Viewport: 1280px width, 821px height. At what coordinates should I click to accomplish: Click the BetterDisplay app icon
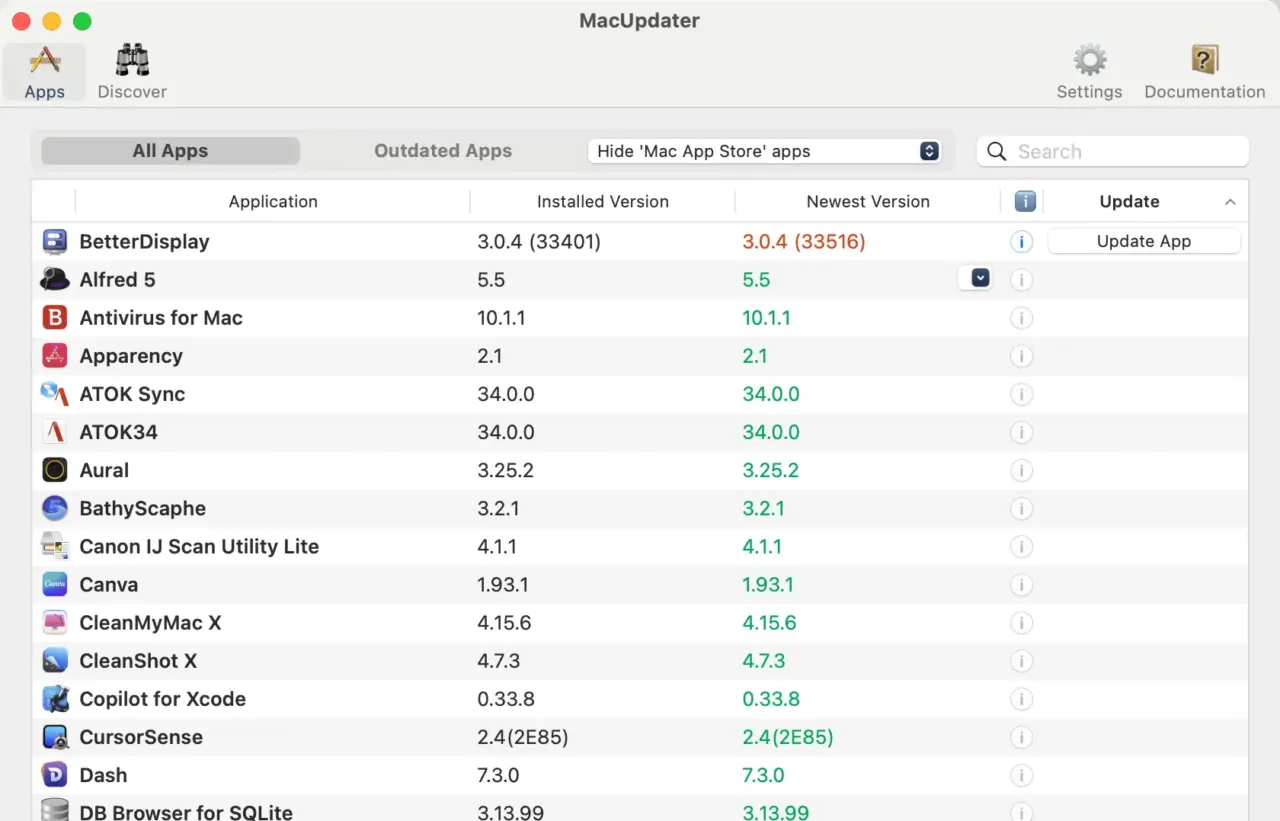pyautogui.click(x=54, y=241)
